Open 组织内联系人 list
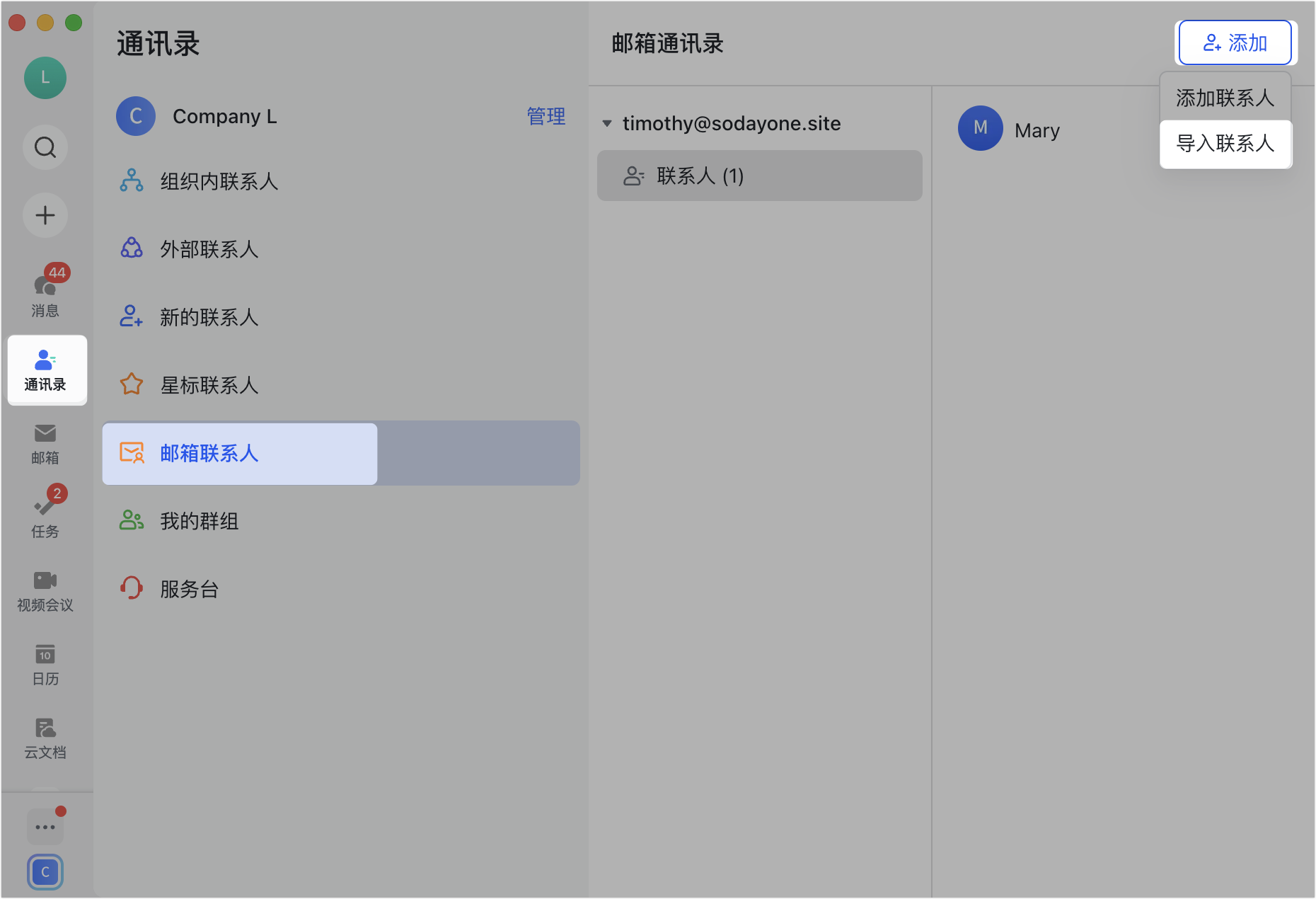The image size is (1316, 899). [x=341, y=181]
